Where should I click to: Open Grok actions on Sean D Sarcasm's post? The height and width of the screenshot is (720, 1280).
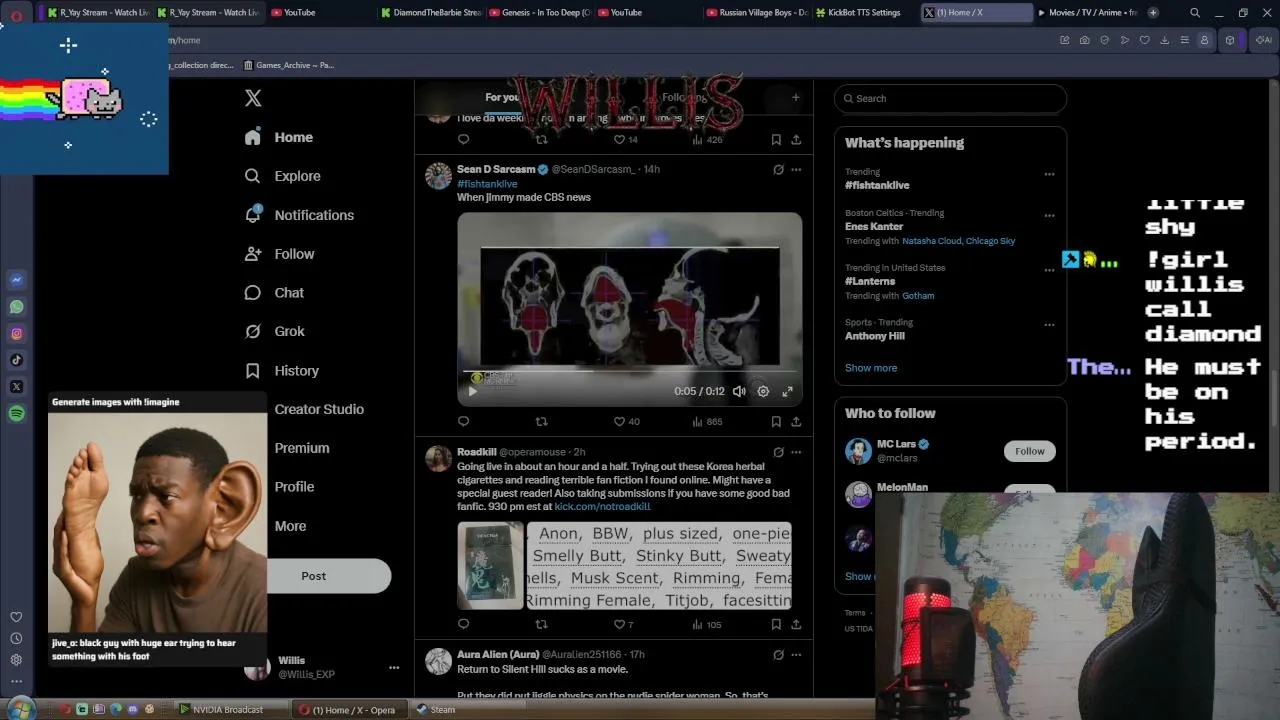point(778,170)
